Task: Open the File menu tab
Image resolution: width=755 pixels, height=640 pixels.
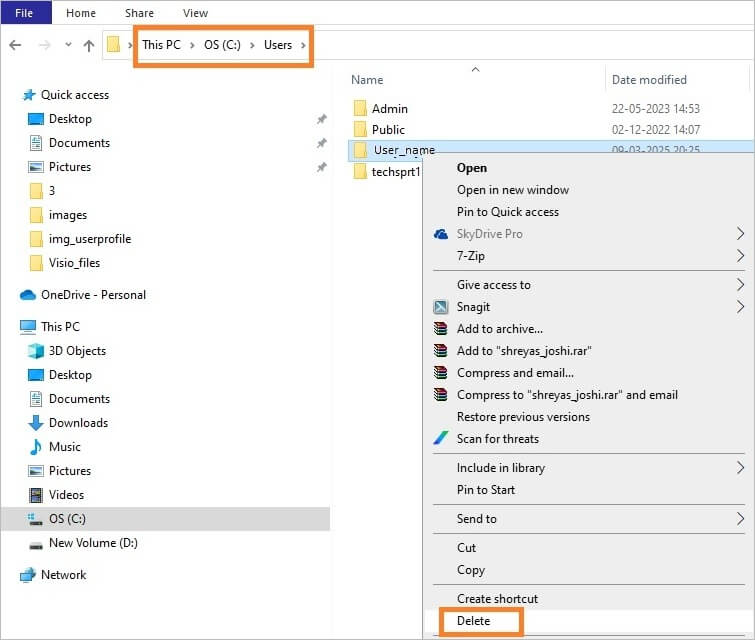Action: click(x=26, y=13)
